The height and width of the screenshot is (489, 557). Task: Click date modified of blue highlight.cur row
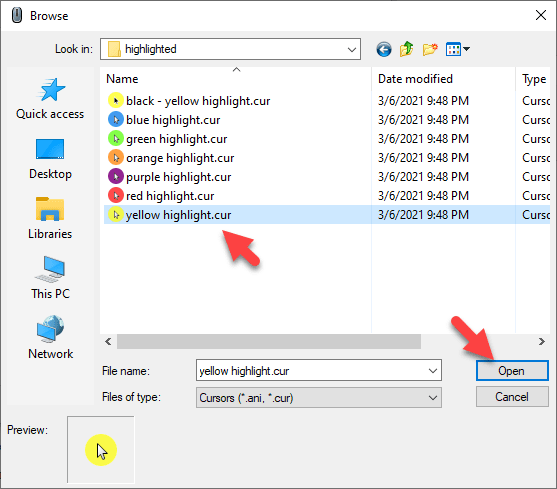(423, 120)
